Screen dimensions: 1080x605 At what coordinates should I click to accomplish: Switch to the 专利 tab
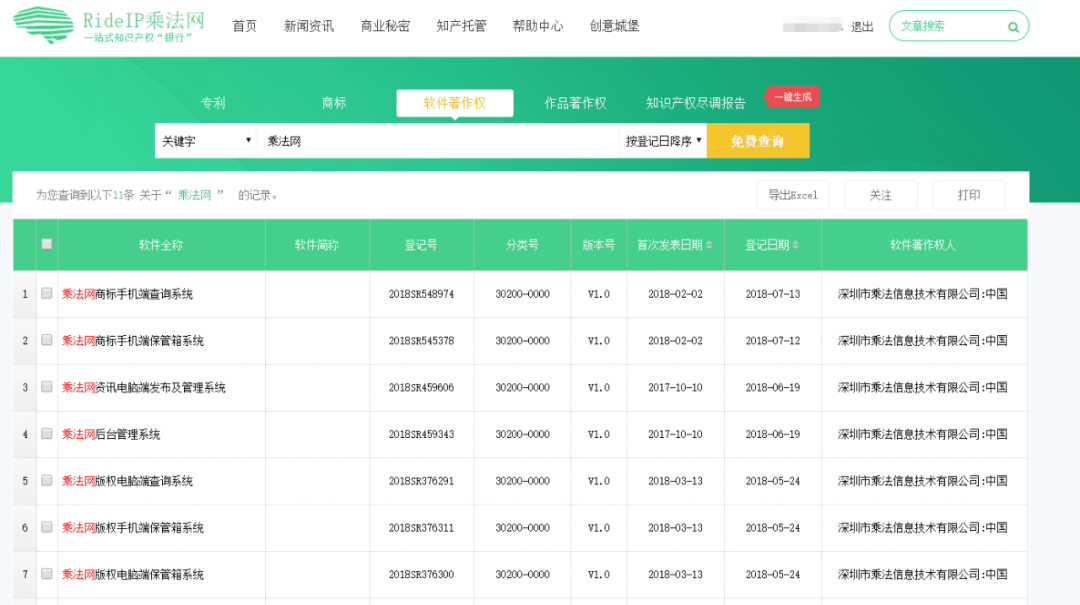213,103
